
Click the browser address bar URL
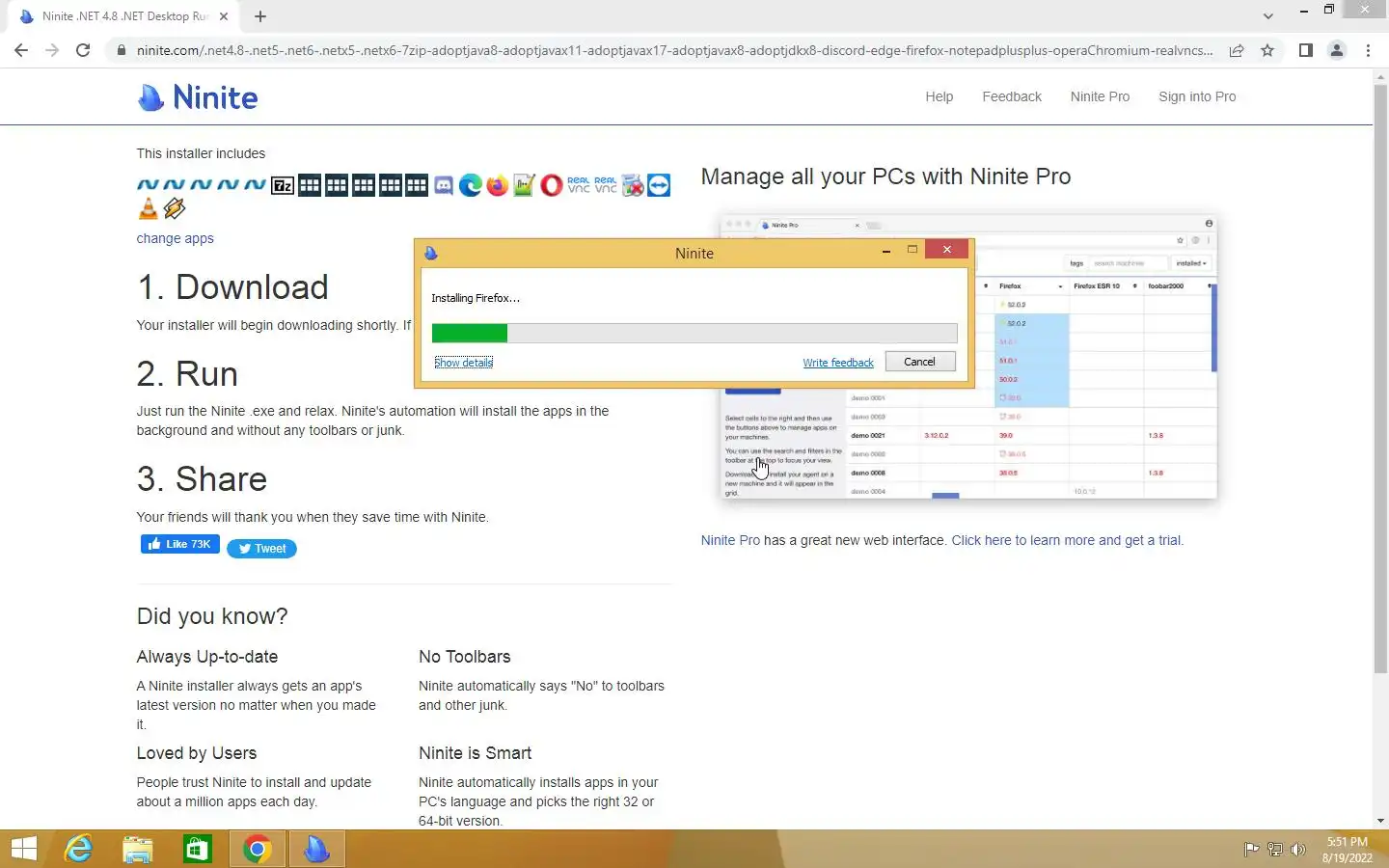pos(674,50)
